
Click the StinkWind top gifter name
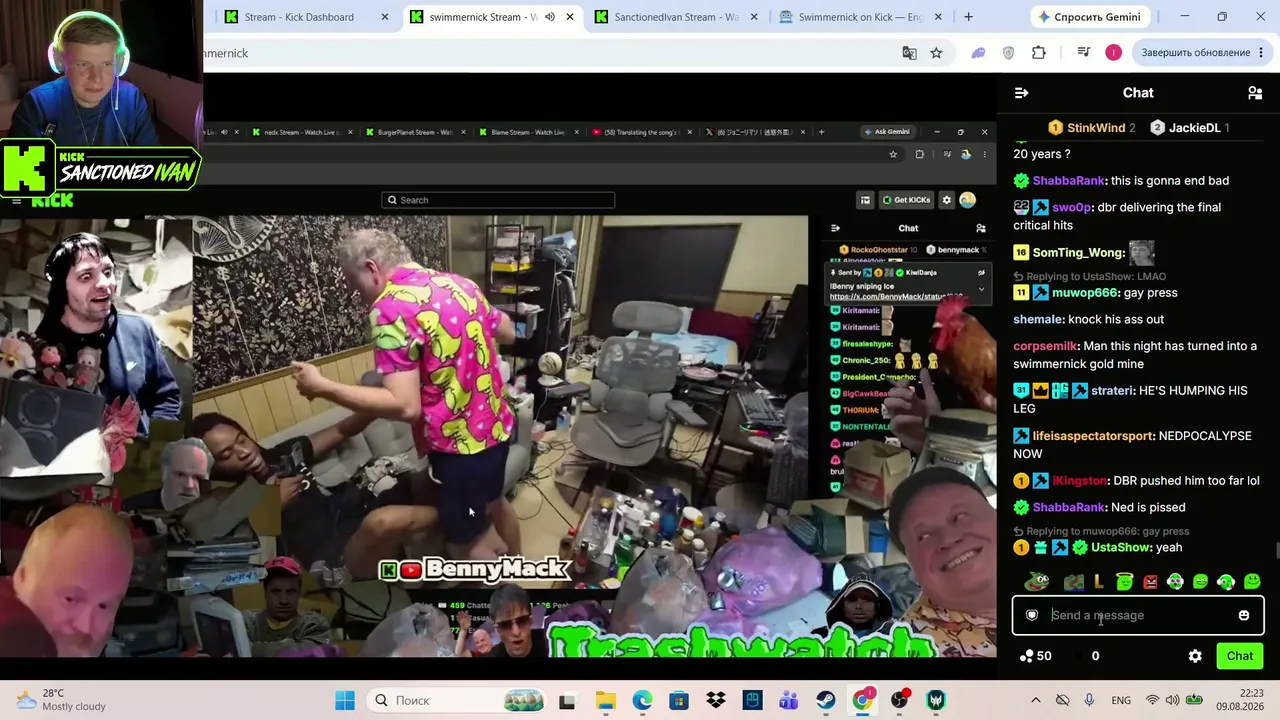click(x=1096, y=128)
